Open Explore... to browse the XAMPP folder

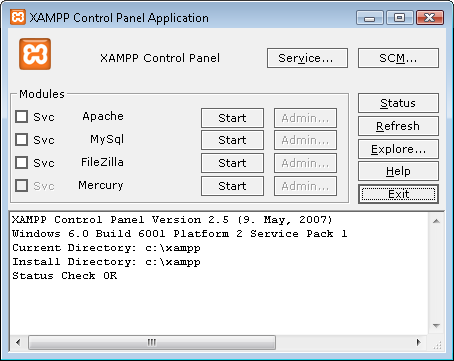(398, 149)
